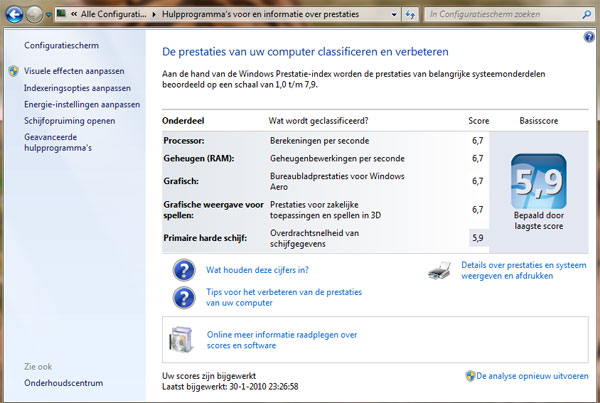600x403 pixels.
Task: Click the 'In Configuratiescherm zoeken' search box
Action: (x=503, y=15)
